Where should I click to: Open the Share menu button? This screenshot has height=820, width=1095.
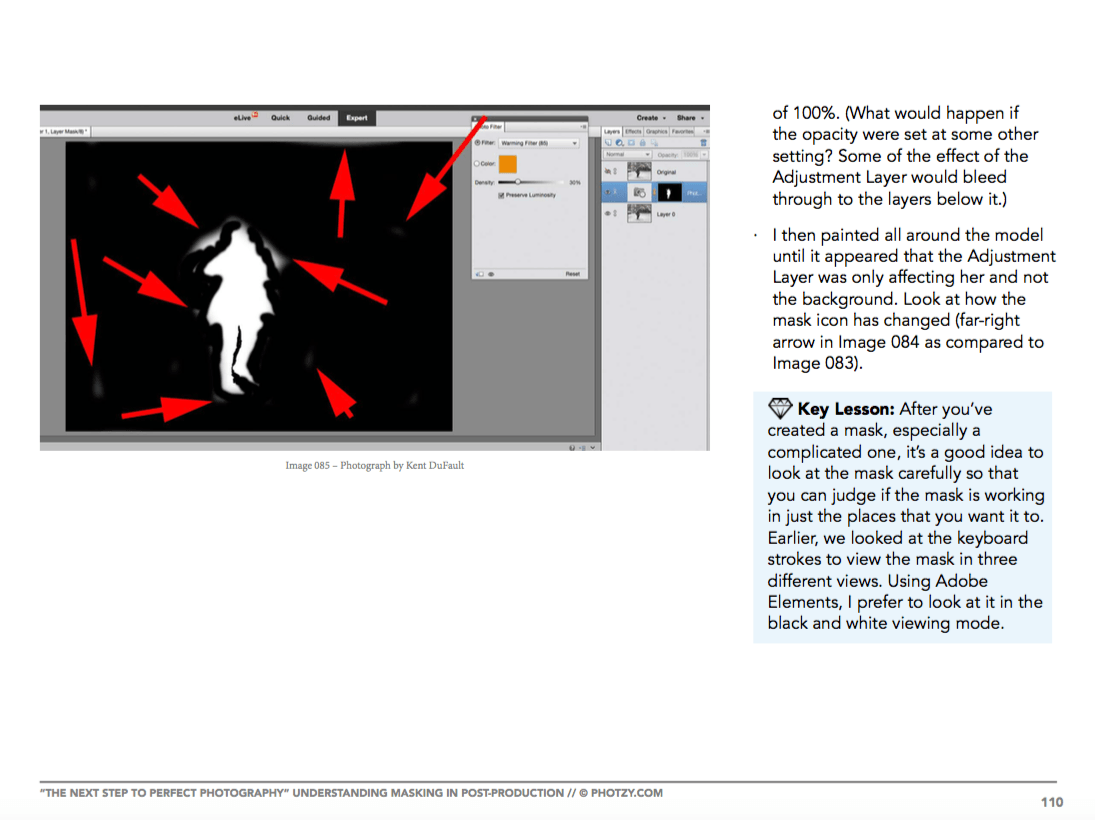pyautogui.click(x=688, y=117)
